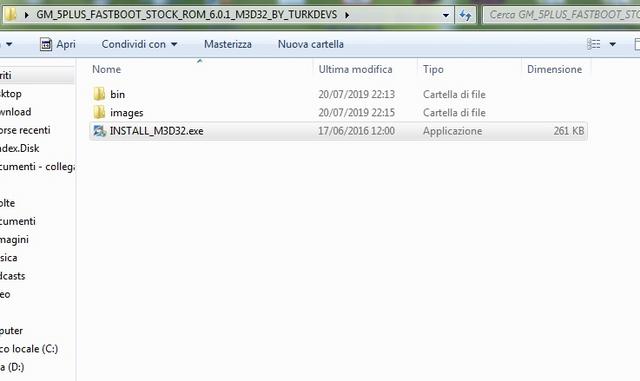The width and height of the screenshot is (640, 381).
Task: Click the refresh button beside address bar
Action: pyautogui.click(x=465, y=15)
